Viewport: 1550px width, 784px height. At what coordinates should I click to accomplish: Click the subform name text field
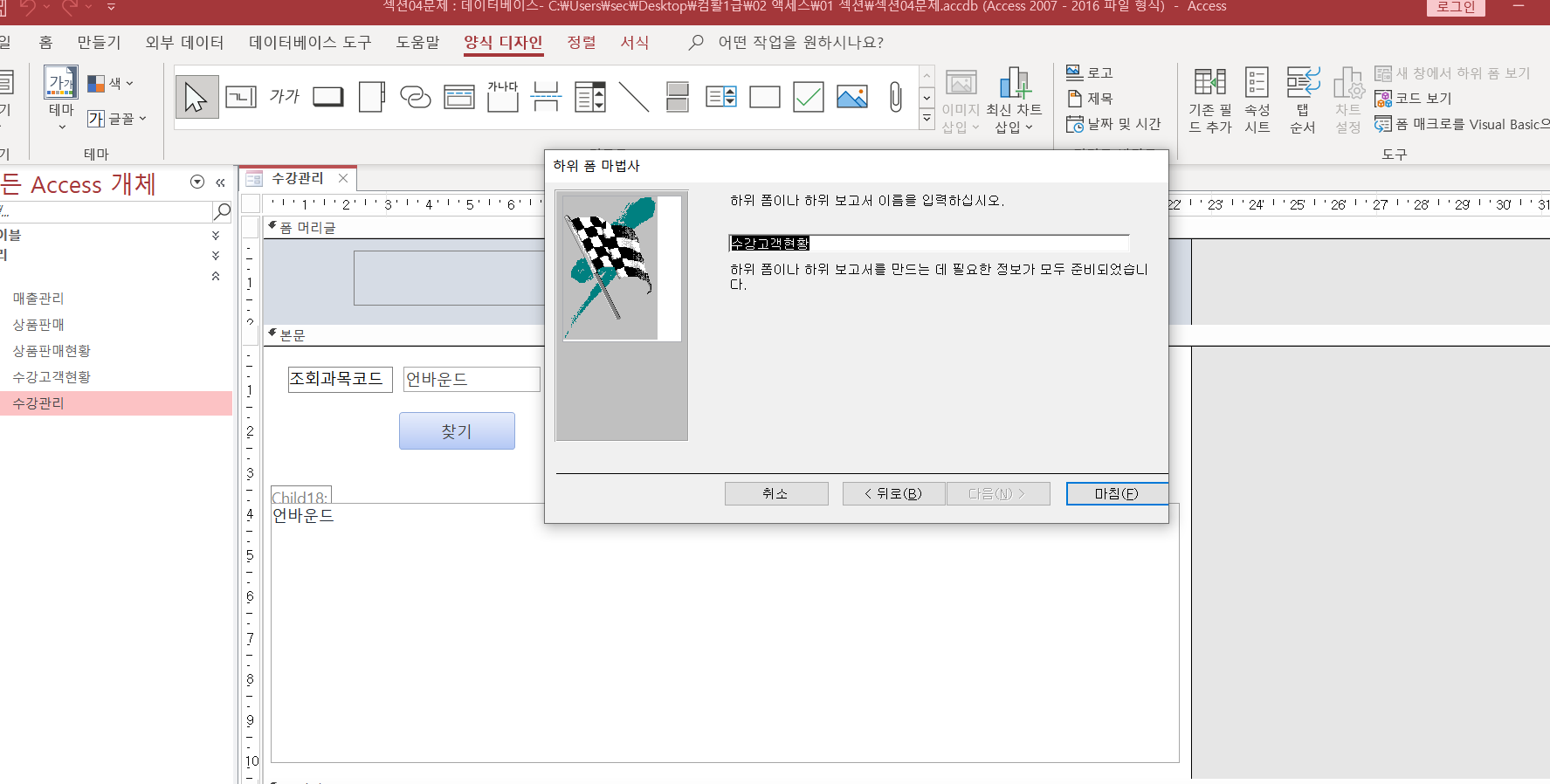point(928,244)
